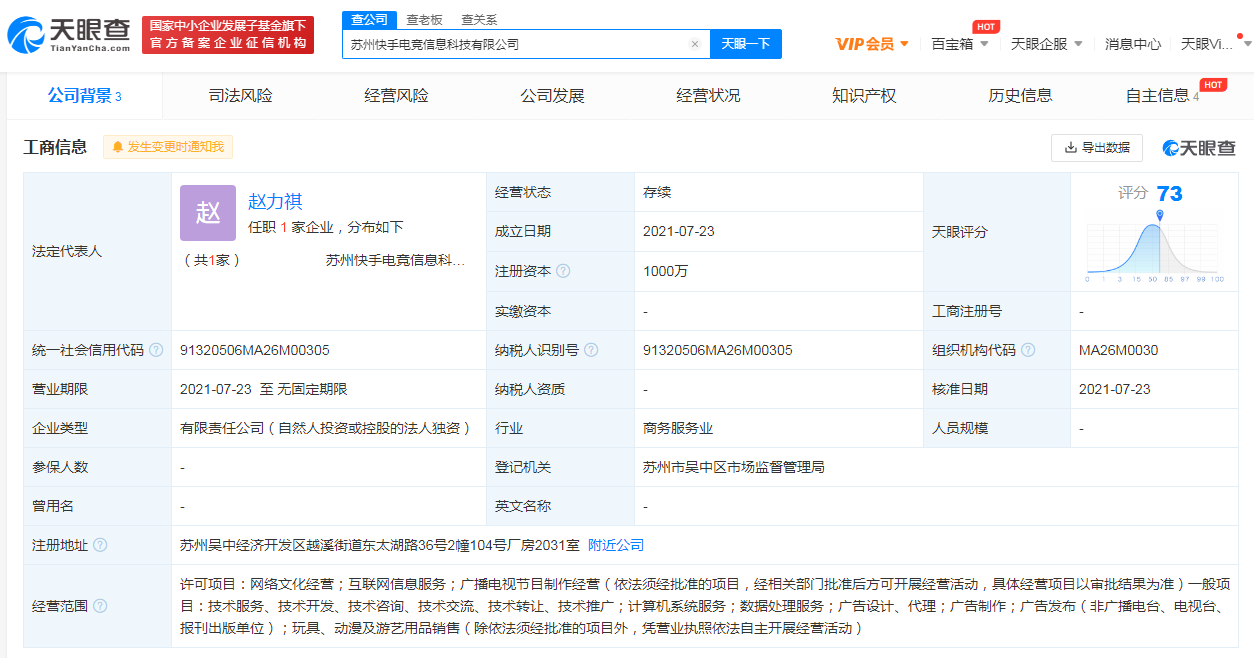Switch to the 知识产权 tab
The width and height of the screenshot is (1254, 658).
click(x=863, y=95)
